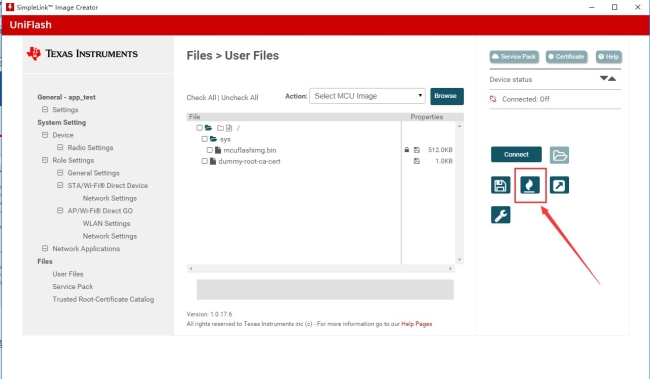This screenshot has width=650, height=379.
Task: Collapse the Device status panel arrows
Action: click(x=608, y=79)
